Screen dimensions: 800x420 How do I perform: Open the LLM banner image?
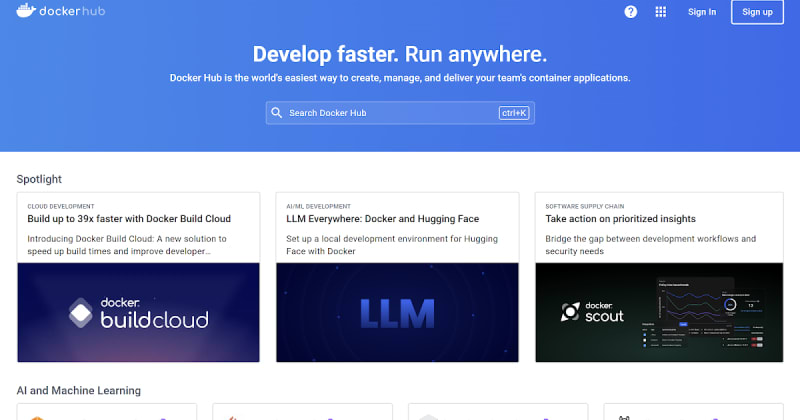pyautogui.click(x=399, y=312)
